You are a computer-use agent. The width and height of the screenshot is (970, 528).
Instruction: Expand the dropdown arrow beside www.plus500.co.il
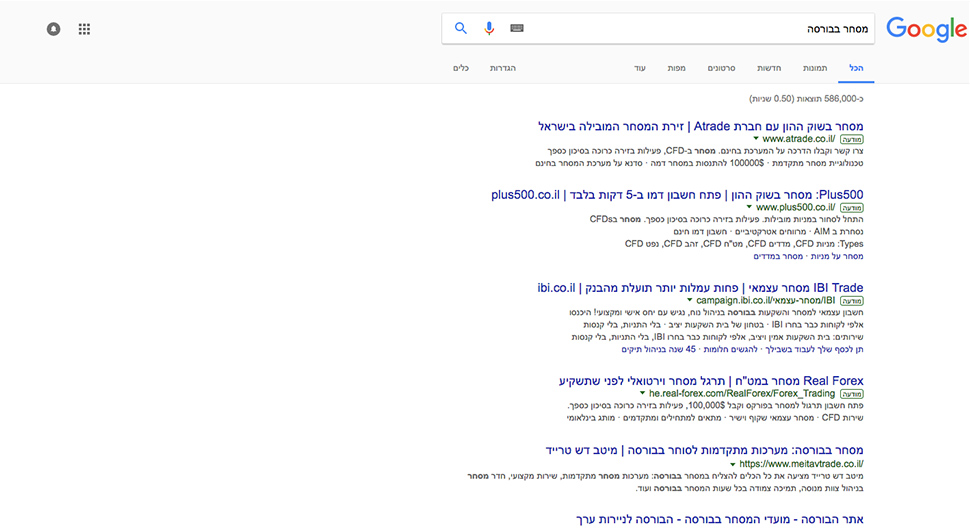(749, 207)
